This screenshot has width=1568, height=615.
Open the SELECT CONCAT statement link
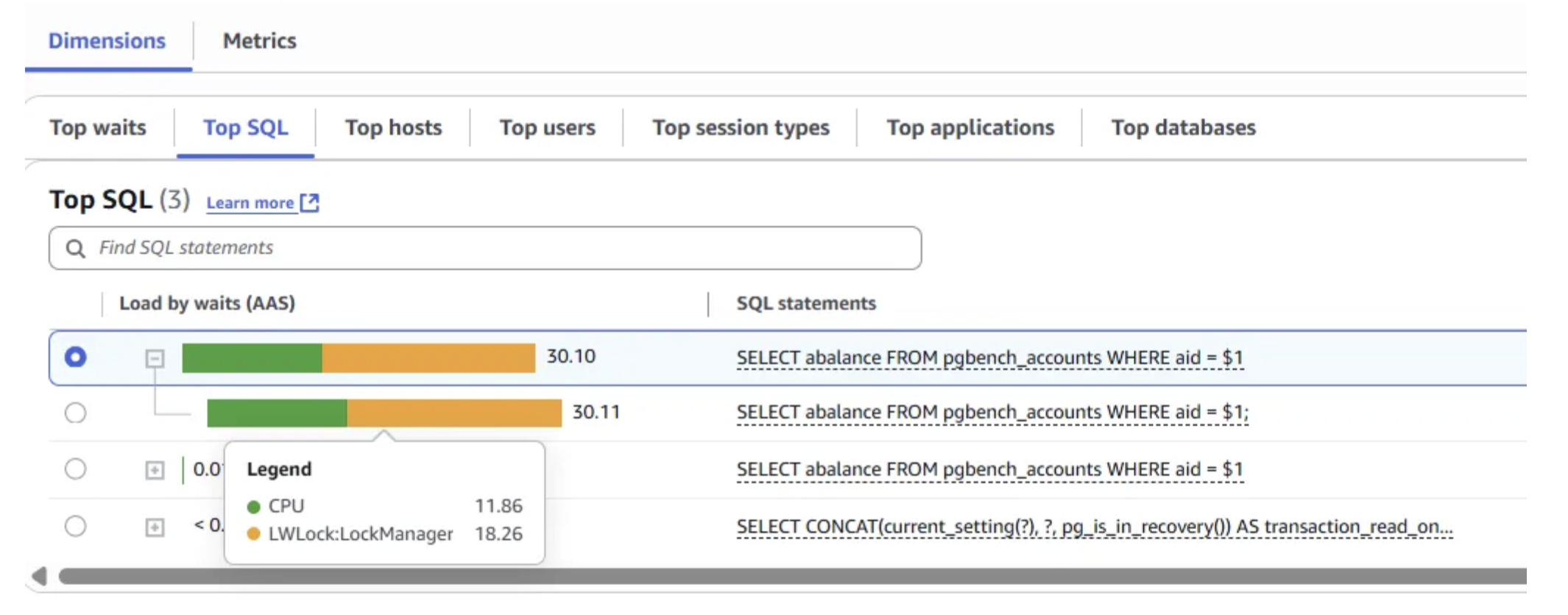point(1094,527)
